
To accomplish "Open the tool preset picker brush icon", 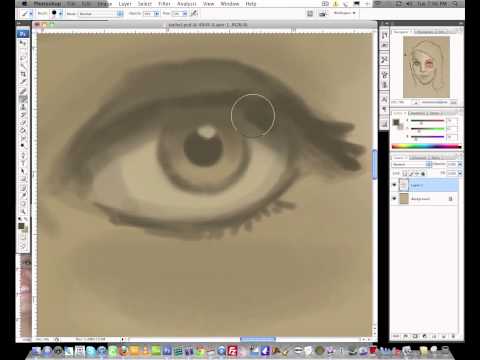I will (26, 14).
